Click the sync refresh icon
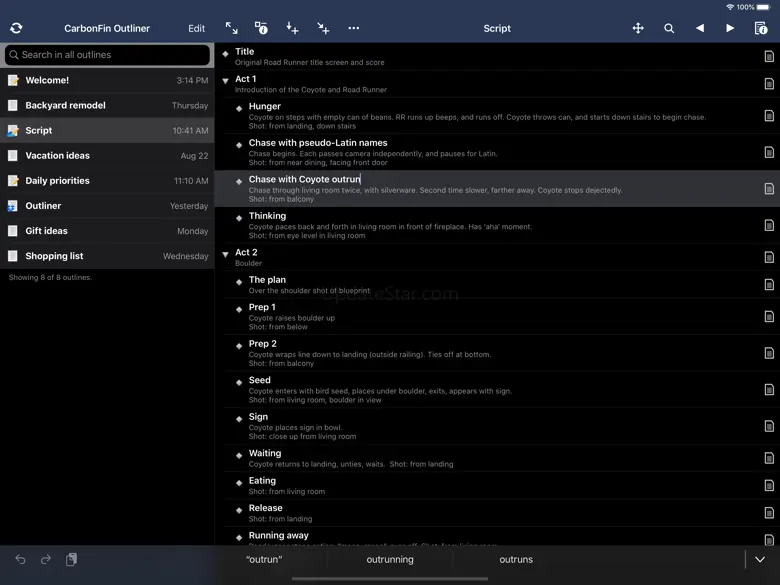This screenshot has width=780, height=585. pyautogui.click(x=16, y=28)
